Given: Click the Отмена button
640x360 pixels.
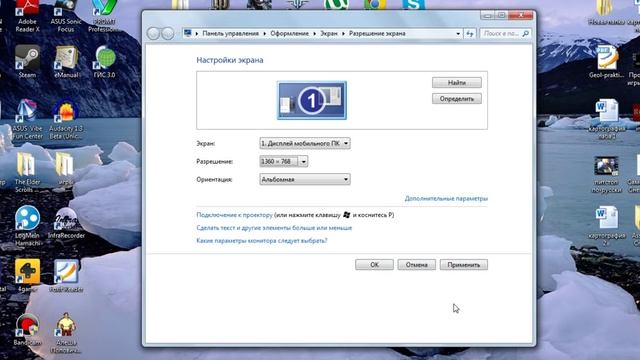Looking at the screenshot, I should (417, 264).
